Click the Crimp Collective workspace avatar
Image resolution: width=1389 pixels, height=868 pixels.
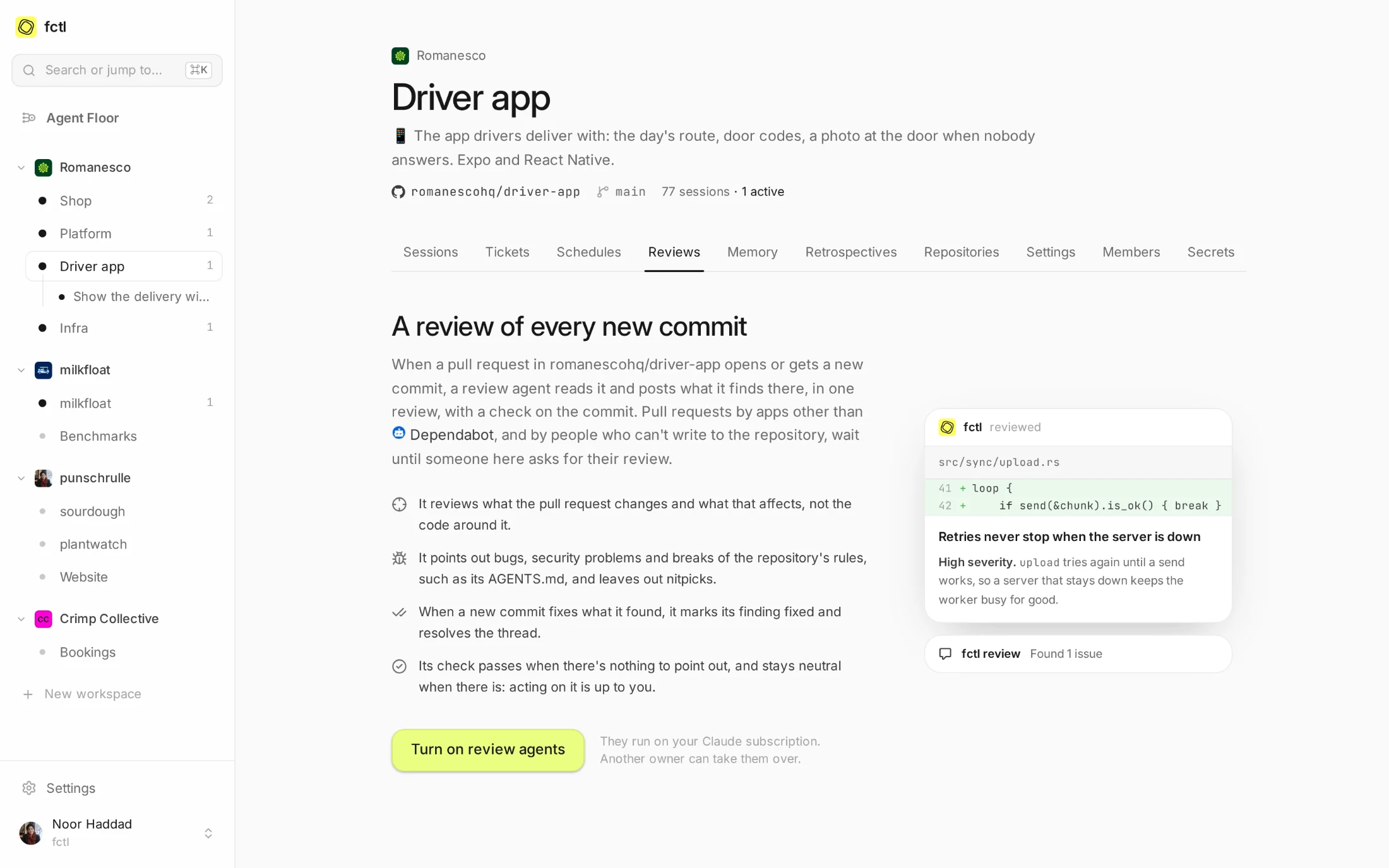pos(43,619)
